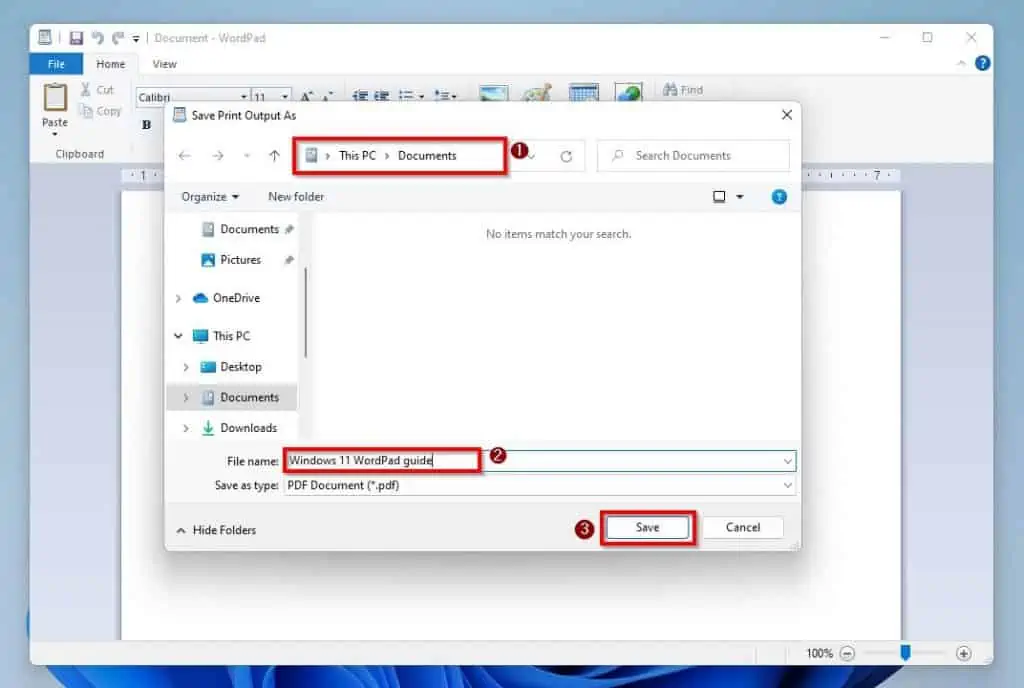1024x688 pixels.
Task: Insert a picture using the Picture icon
Action: coord(492,92)
